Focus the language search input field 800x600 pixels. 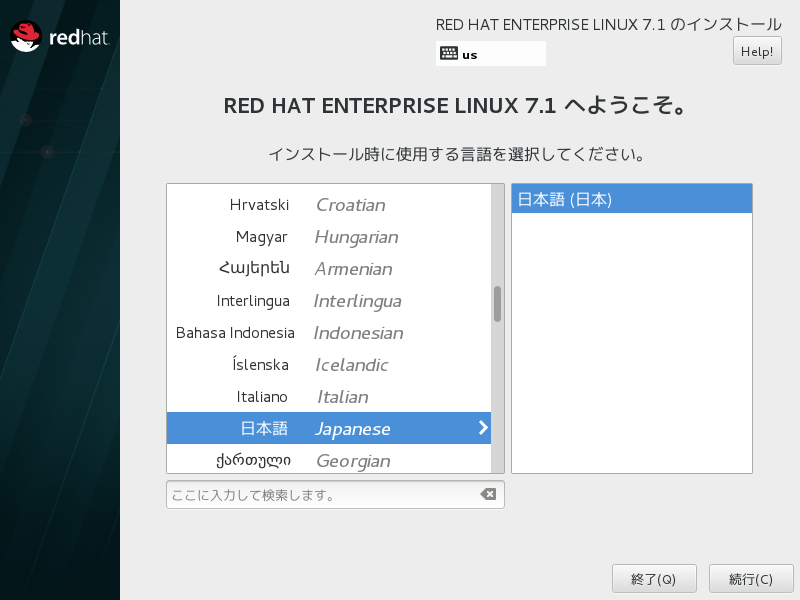335,494
